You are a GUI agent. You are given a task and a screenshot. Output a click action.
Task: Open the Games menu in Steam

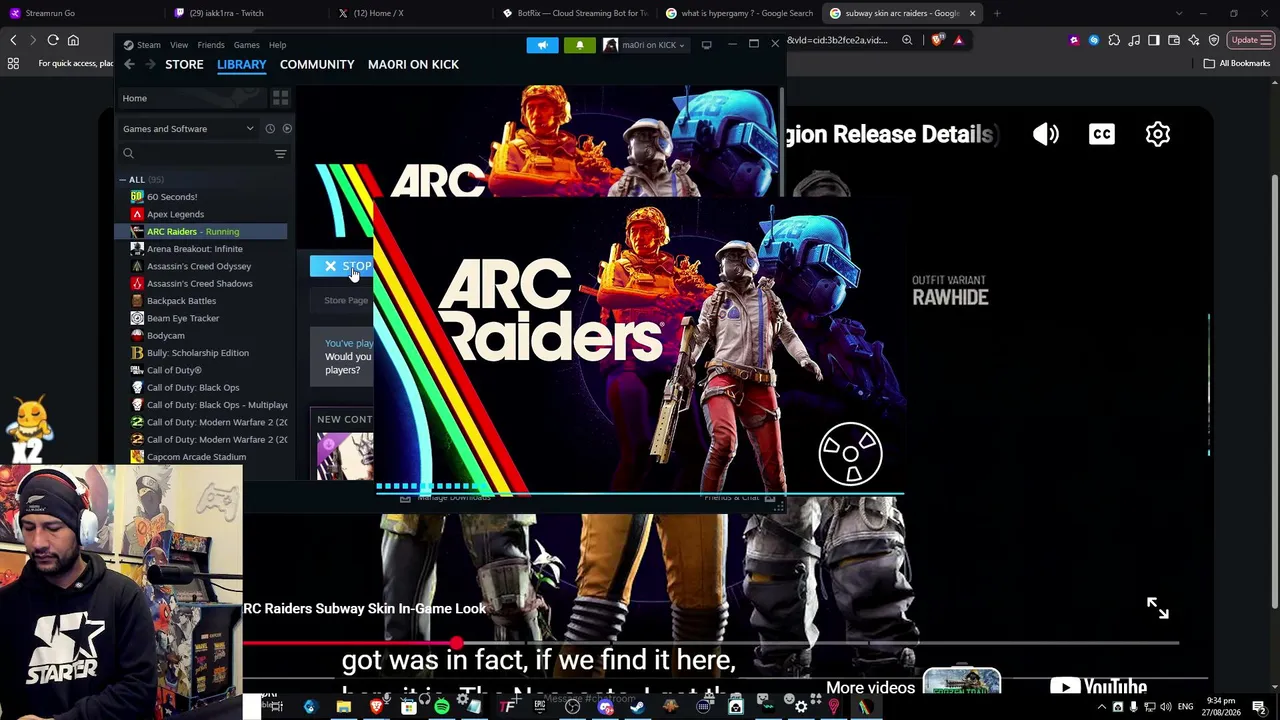pos(247,45)
